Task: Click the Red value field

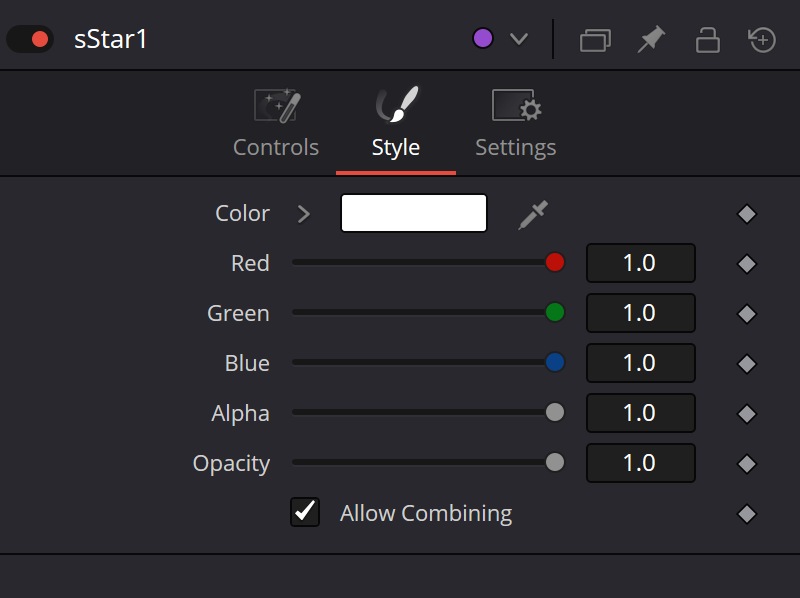Action: click(641, 263)
